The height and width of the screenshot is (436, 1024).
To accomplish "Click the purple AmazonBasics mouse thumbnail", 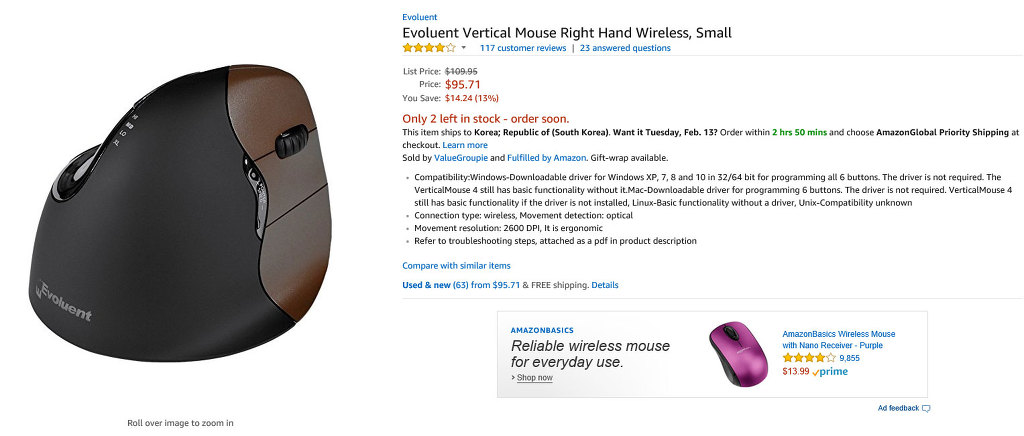I will (739, 353).
